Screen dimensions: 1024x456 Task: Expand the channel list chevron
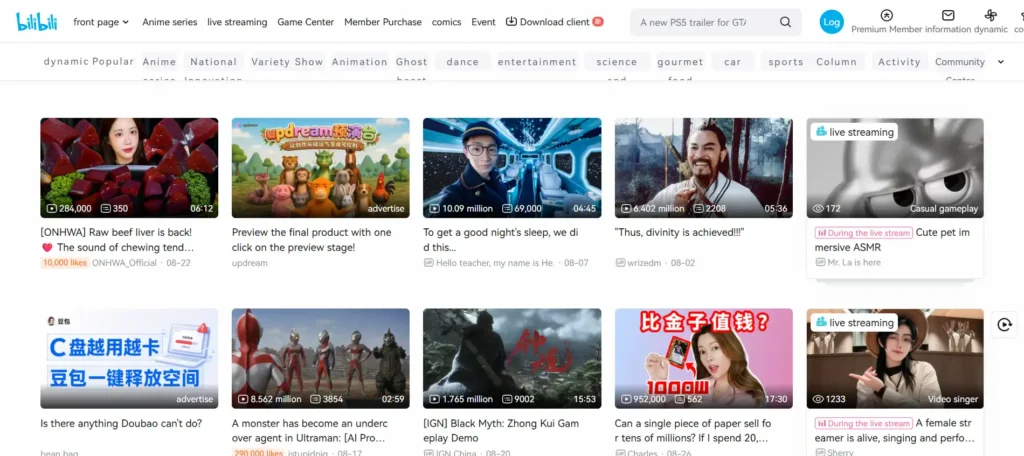[x=1000, y=62]
